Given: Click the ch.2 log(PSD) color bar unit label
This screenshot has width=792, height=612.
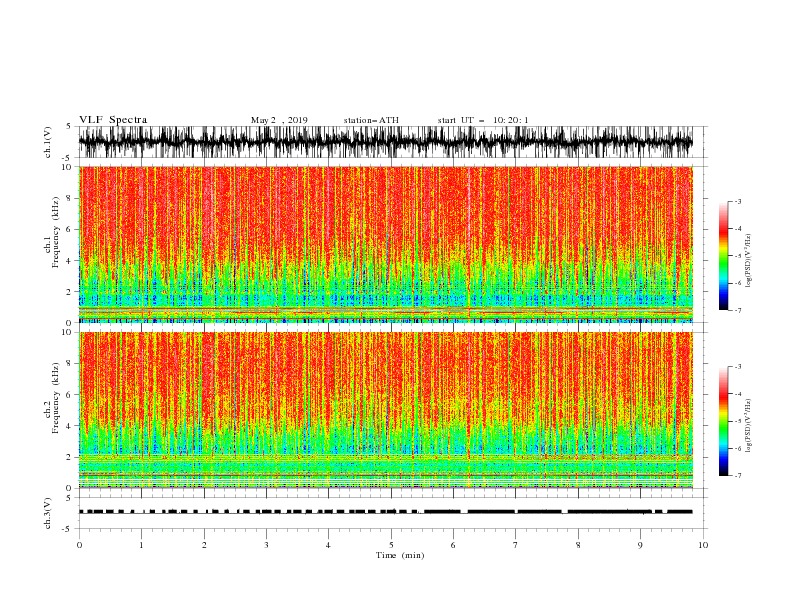Looking at the screenshot, I should click(x=749, y=426).
